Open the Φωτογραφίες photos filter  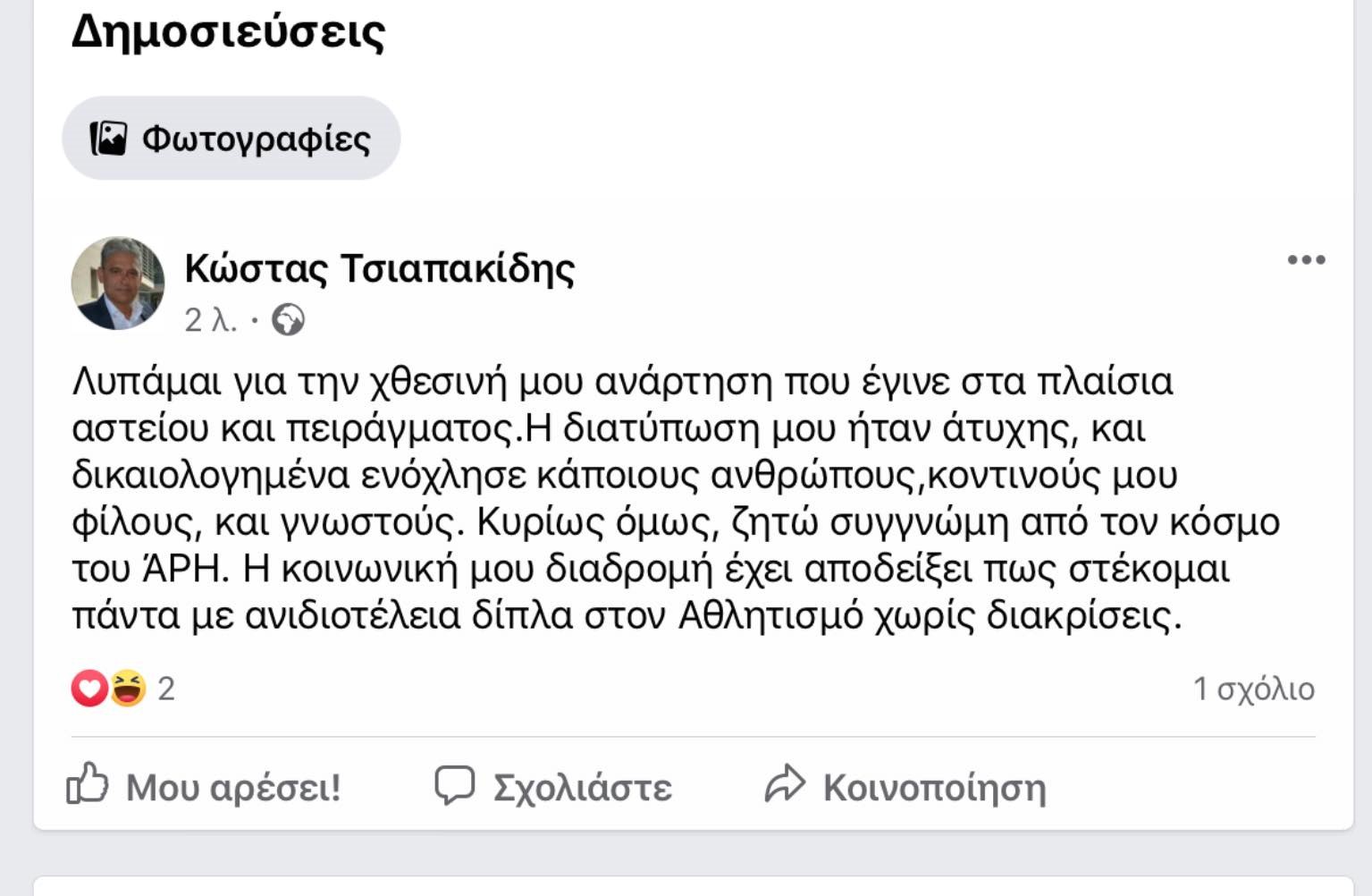click(231, 139)
